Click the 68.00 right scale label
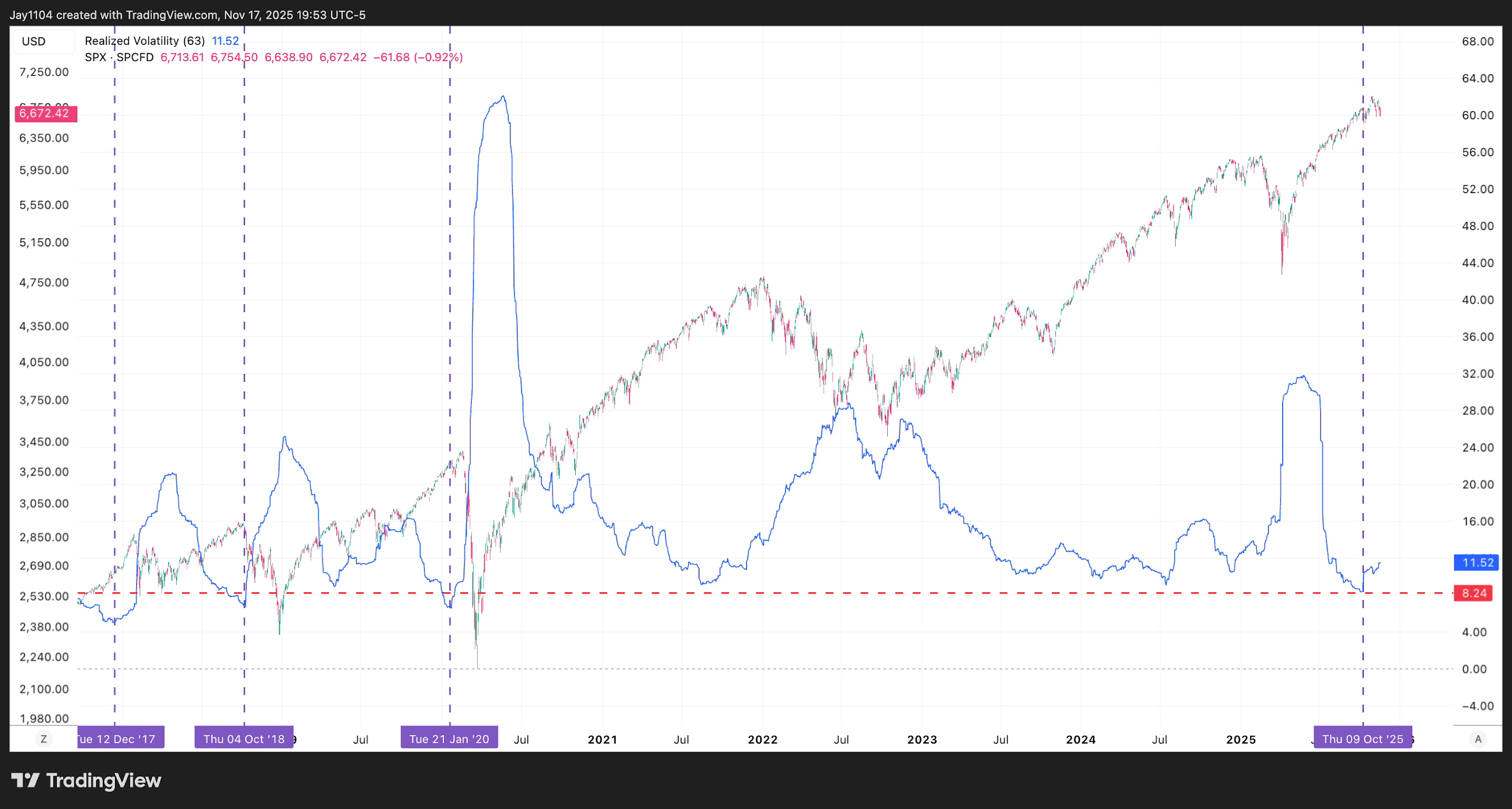 [1478, 41]
